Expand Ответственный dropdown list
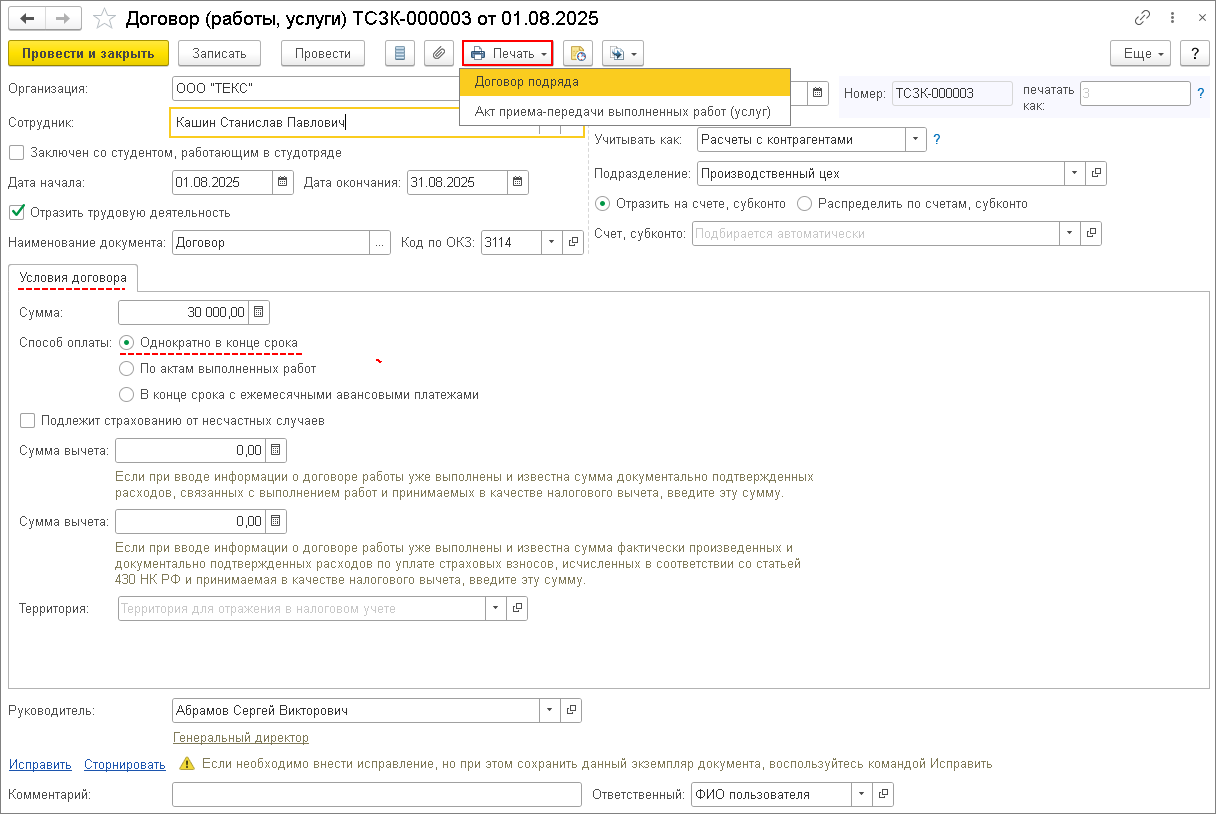This screenshot has height=814, width=1216. pos(862,794)
